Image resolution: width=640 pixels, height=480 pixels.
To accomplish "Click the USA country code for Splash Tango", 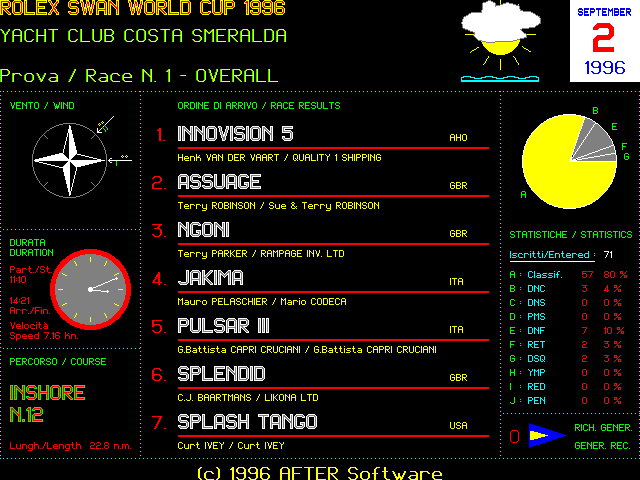I will [458, 426].
